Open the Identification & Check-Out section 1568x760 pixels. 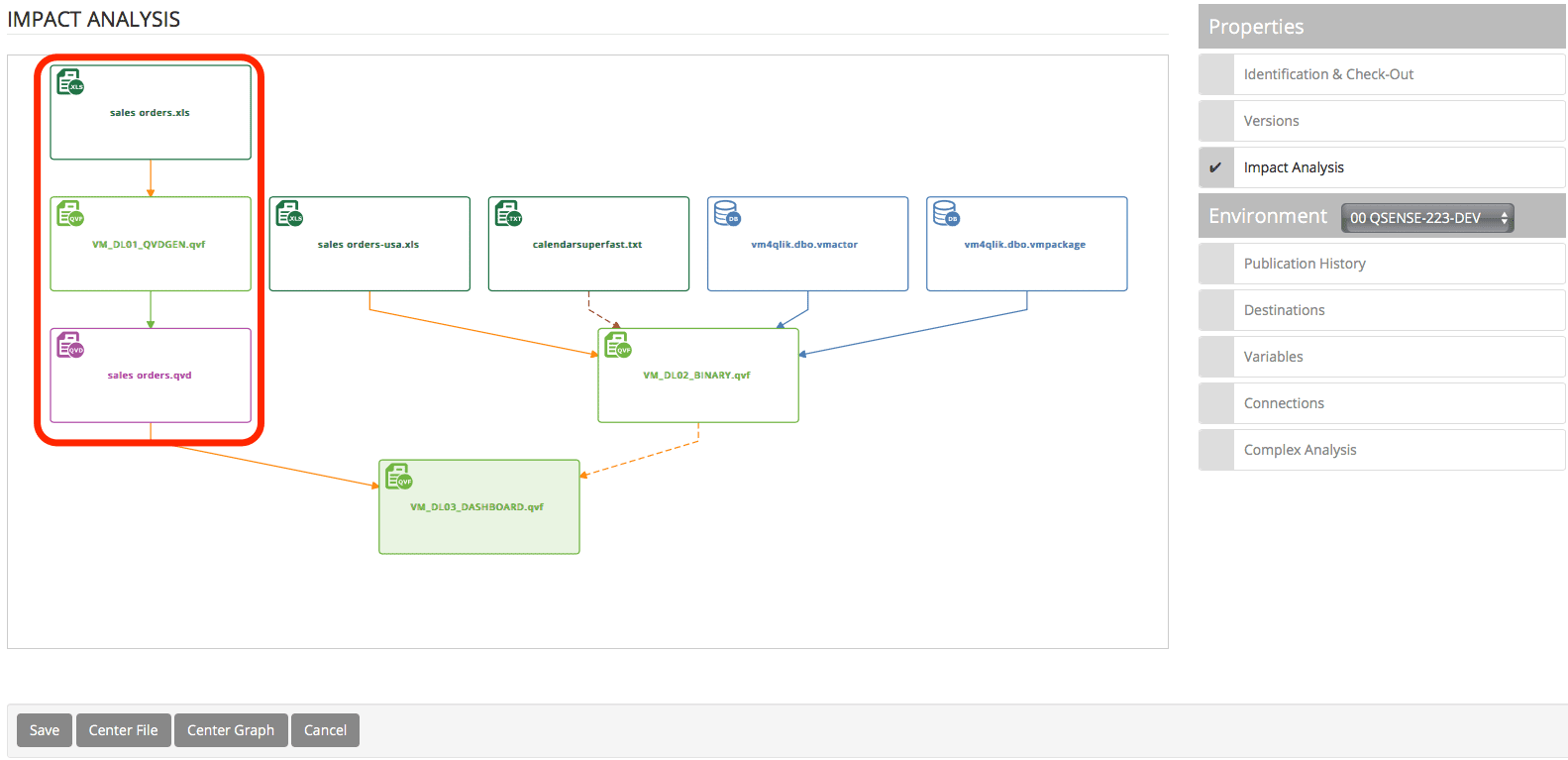(x=1328, y=74)
